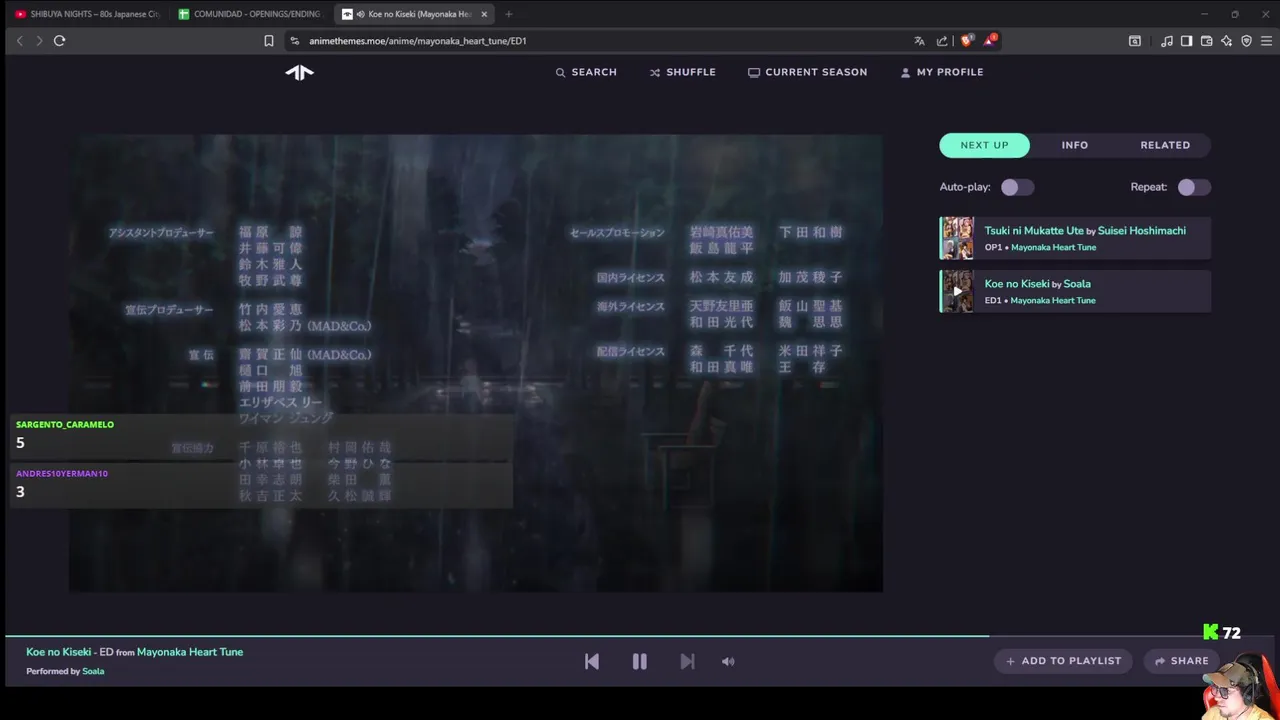Click the My Profile person icon

pyautogui.click(x=905, y=72)
